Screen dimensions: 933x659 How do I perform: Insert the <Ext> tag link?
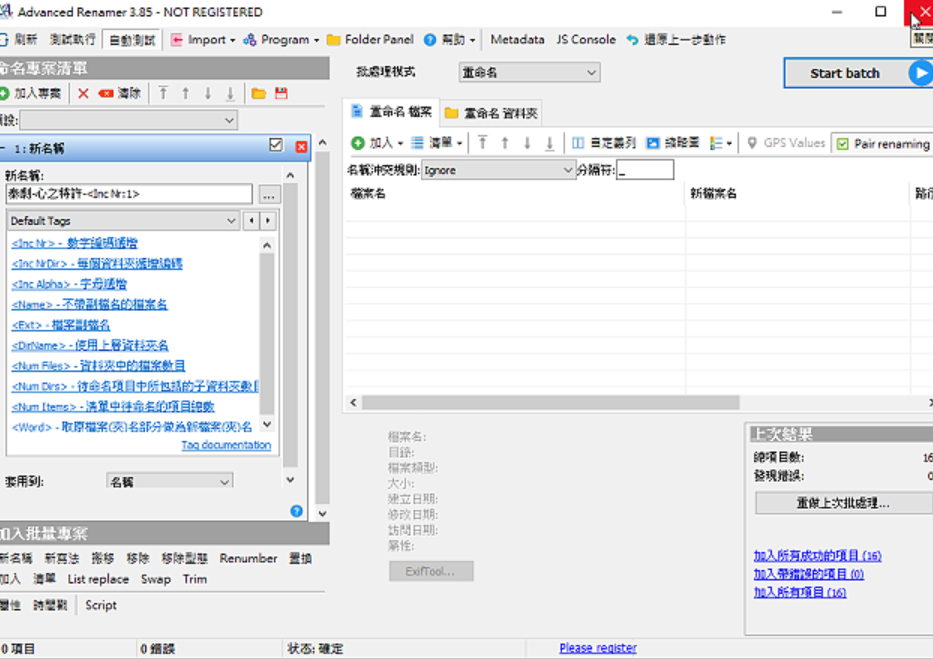pos(61,325)
